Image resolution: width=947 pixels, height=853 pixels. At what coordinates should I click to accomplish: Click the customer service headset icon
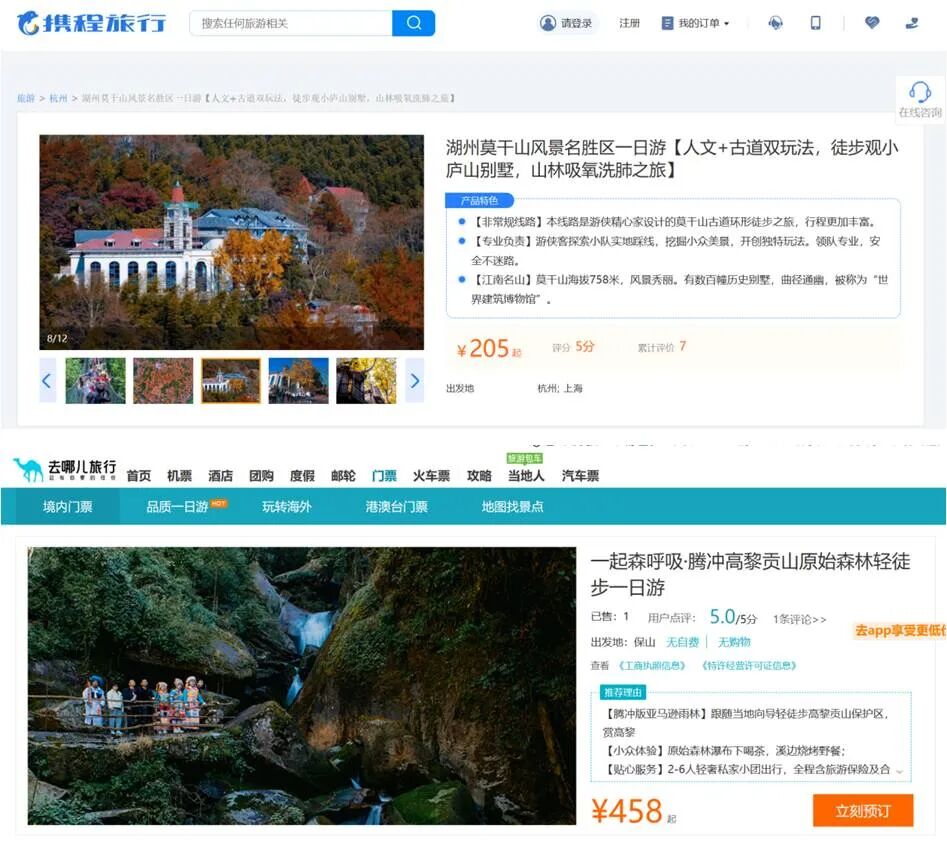[x=775, y=22]
